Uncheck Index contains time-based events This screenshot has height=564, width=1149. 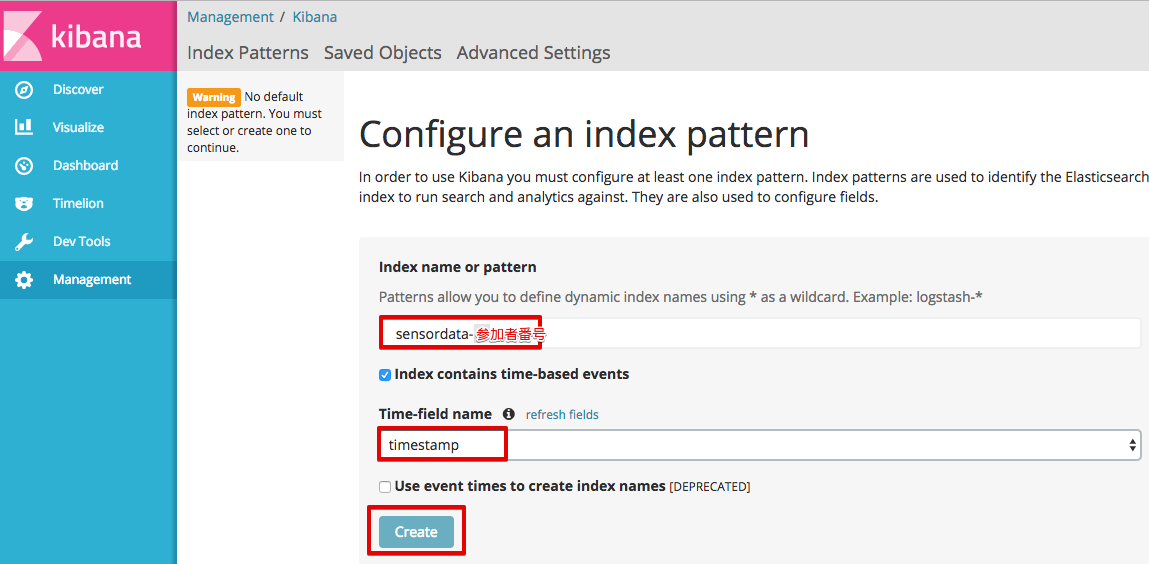click(x=385, y=374)
